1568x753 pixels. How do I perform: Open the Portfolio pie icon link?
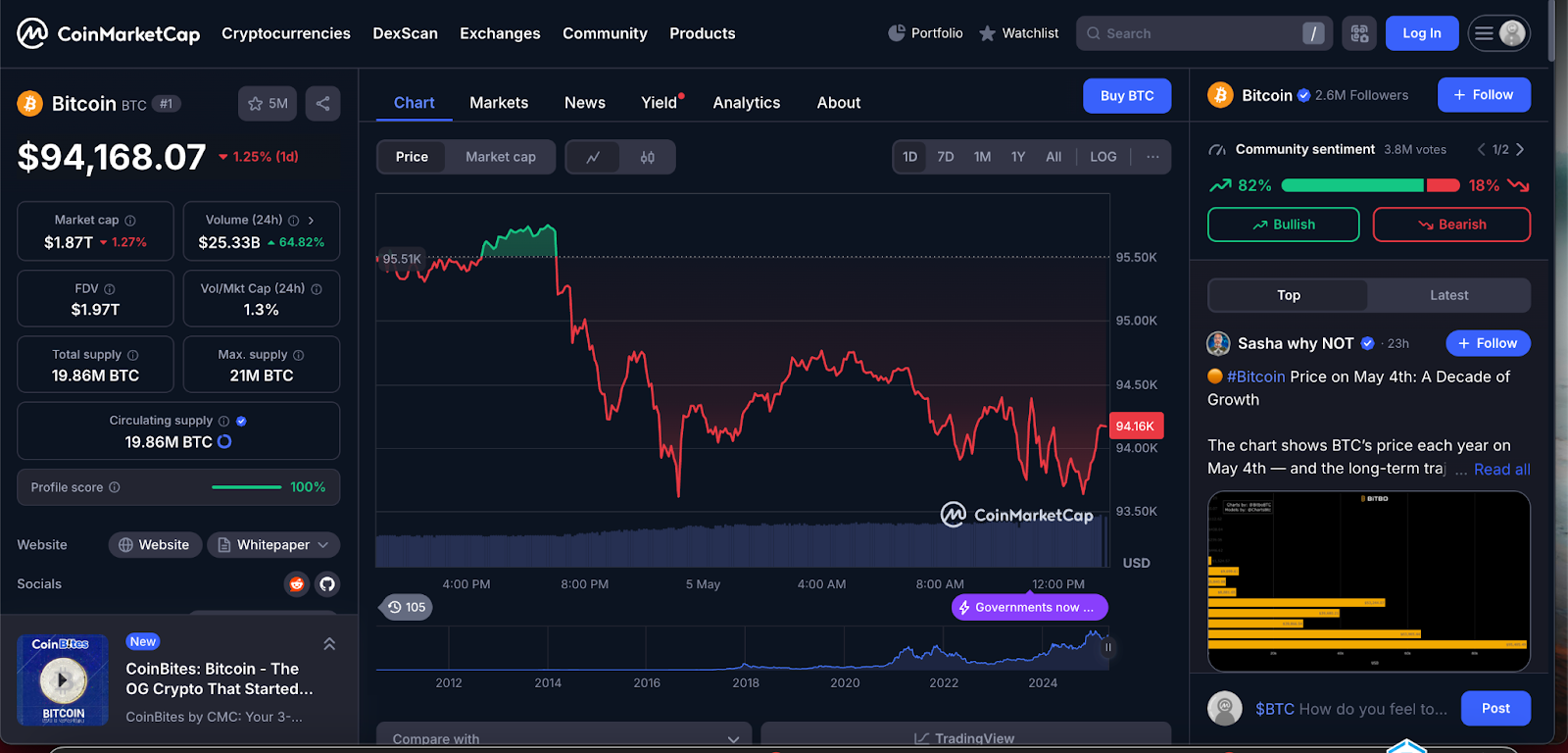click(925, 33)
